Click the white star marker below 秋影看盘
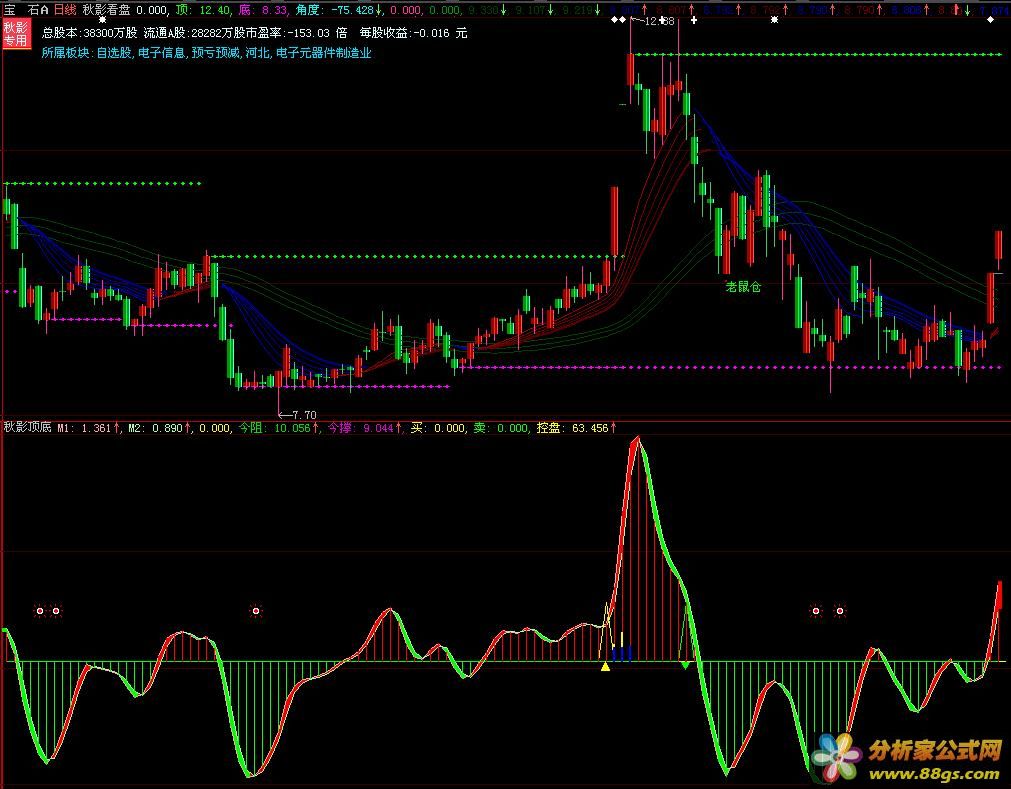Image resolution: width=1011 pixels, height=789 pixels. pyautogui.click(x=102, y=20)
